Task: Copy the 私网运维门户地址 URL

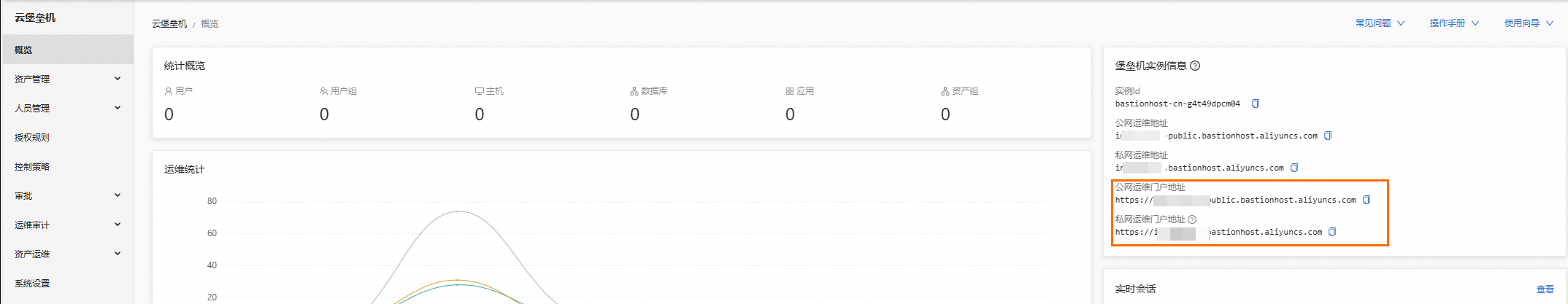Action: [1332, 232]
